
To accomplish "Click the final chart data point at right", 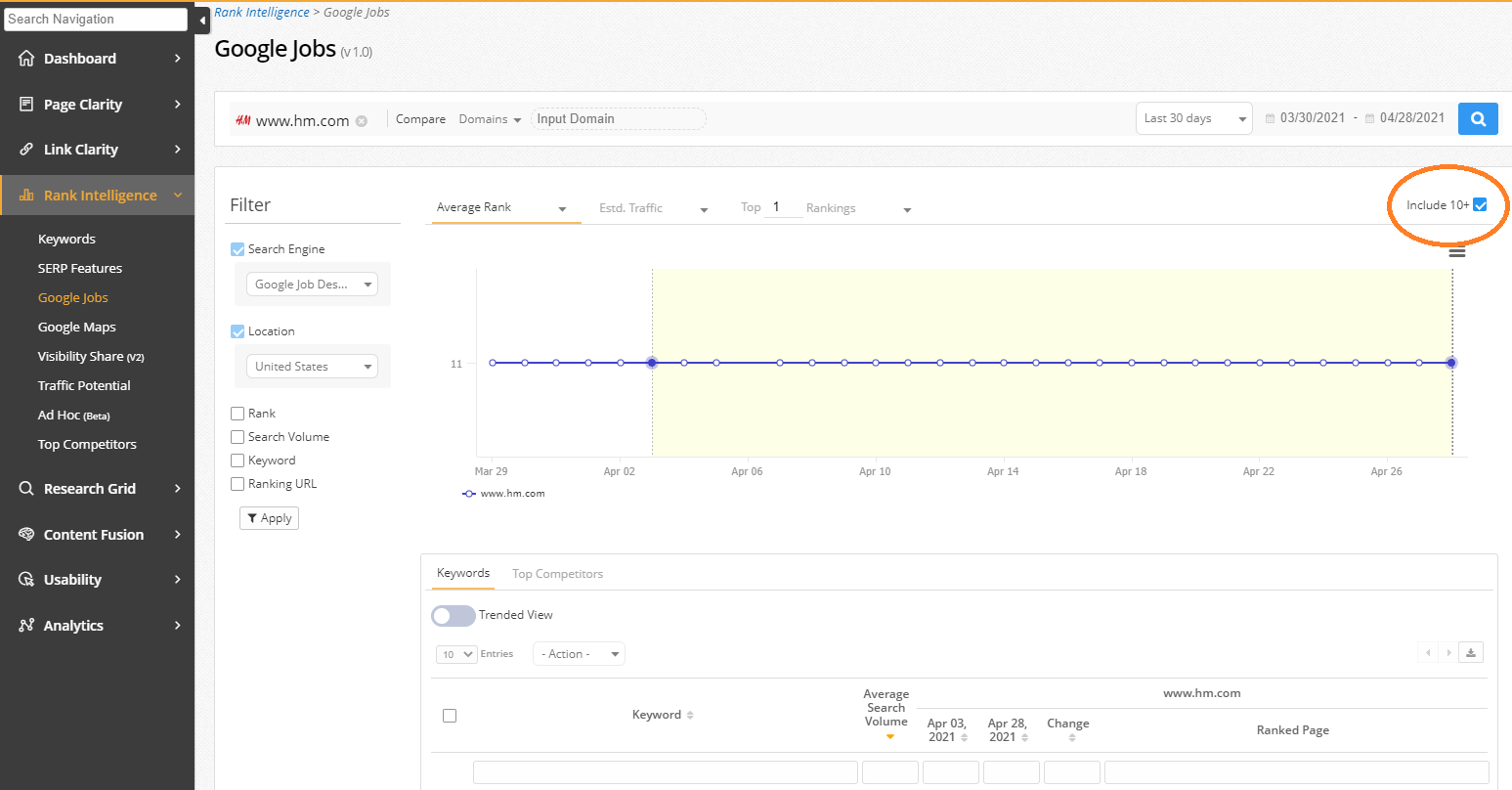I will [1451, 363].
